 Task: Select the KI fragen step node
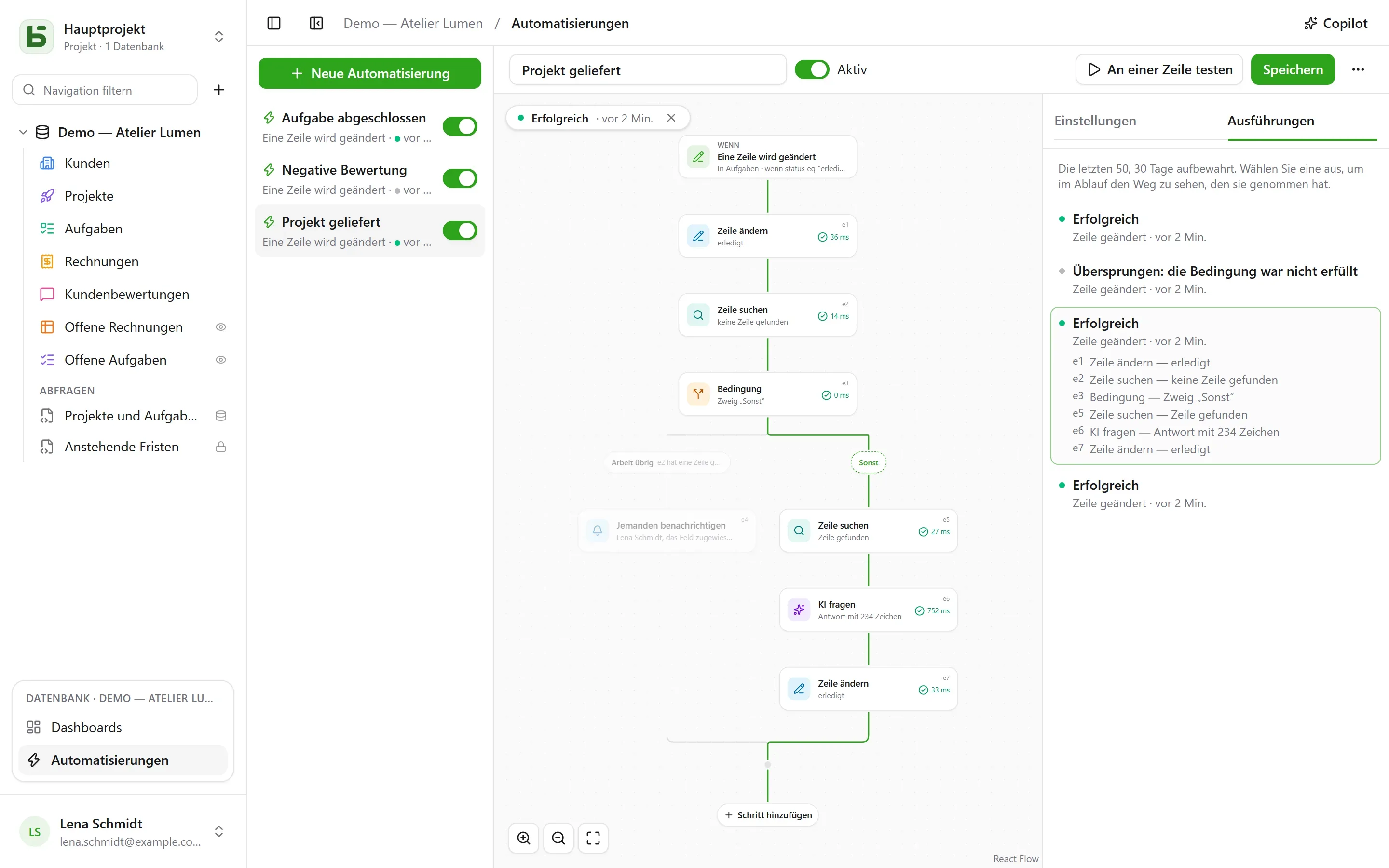(868, 610)
